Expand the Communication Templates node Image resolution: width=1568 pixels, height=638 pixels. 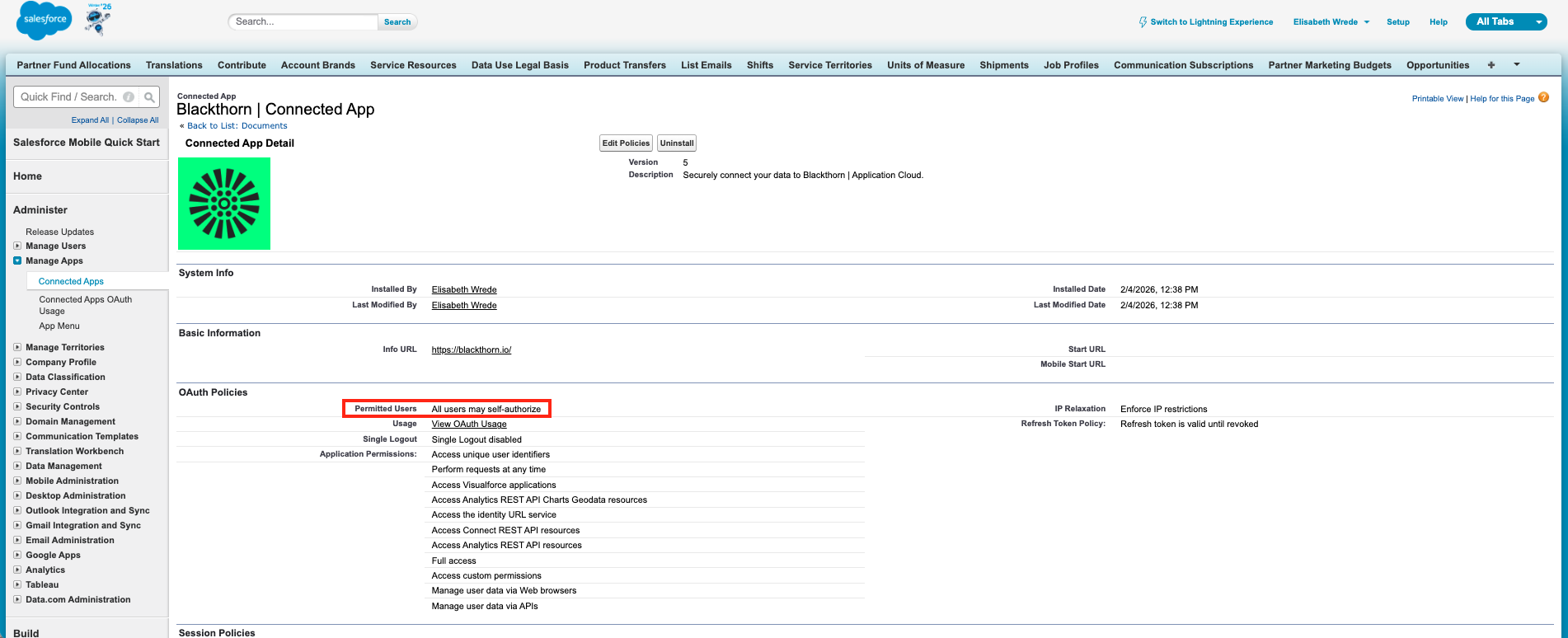tap(17, 436)
